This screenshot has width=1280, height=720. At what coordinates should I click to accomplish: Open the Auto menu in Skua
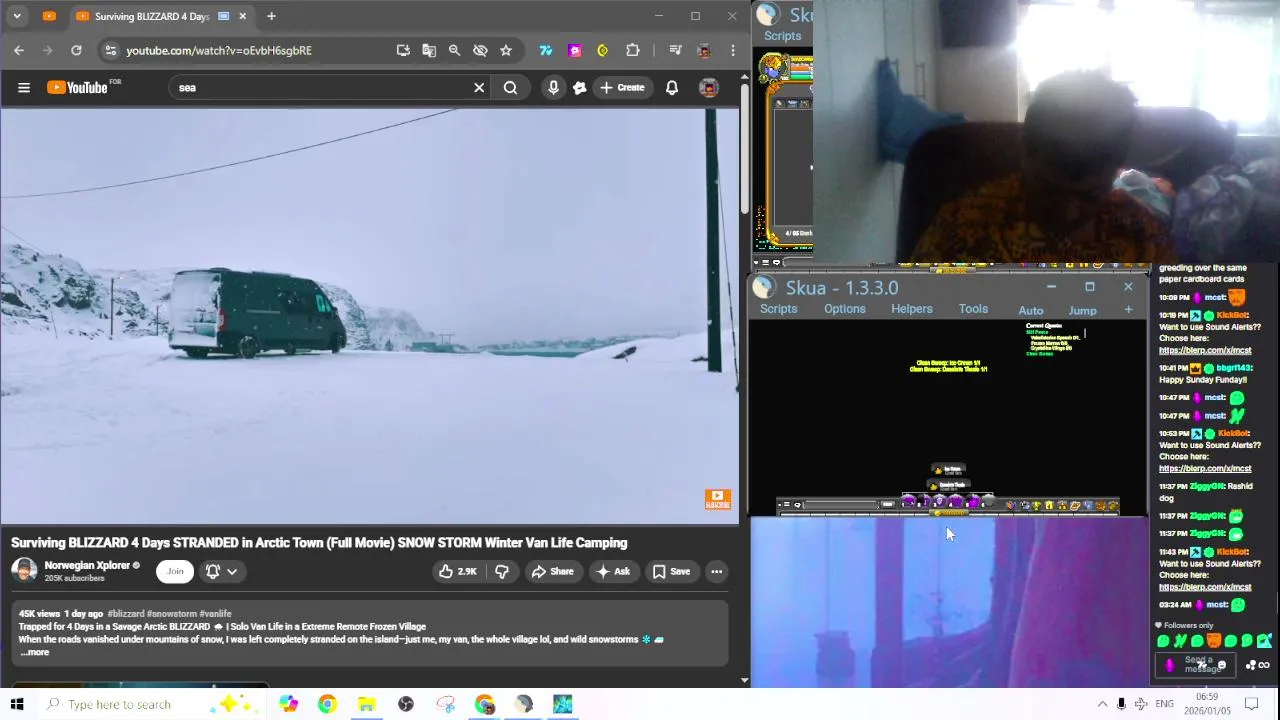[x=1030, y=311]
